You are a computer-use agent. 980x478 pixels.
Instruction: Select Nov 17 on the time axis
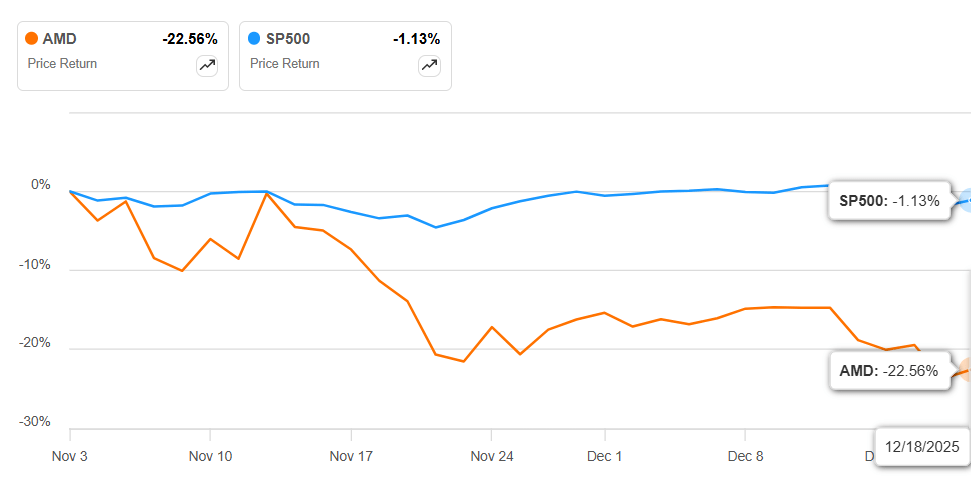[x=351, y=456]
